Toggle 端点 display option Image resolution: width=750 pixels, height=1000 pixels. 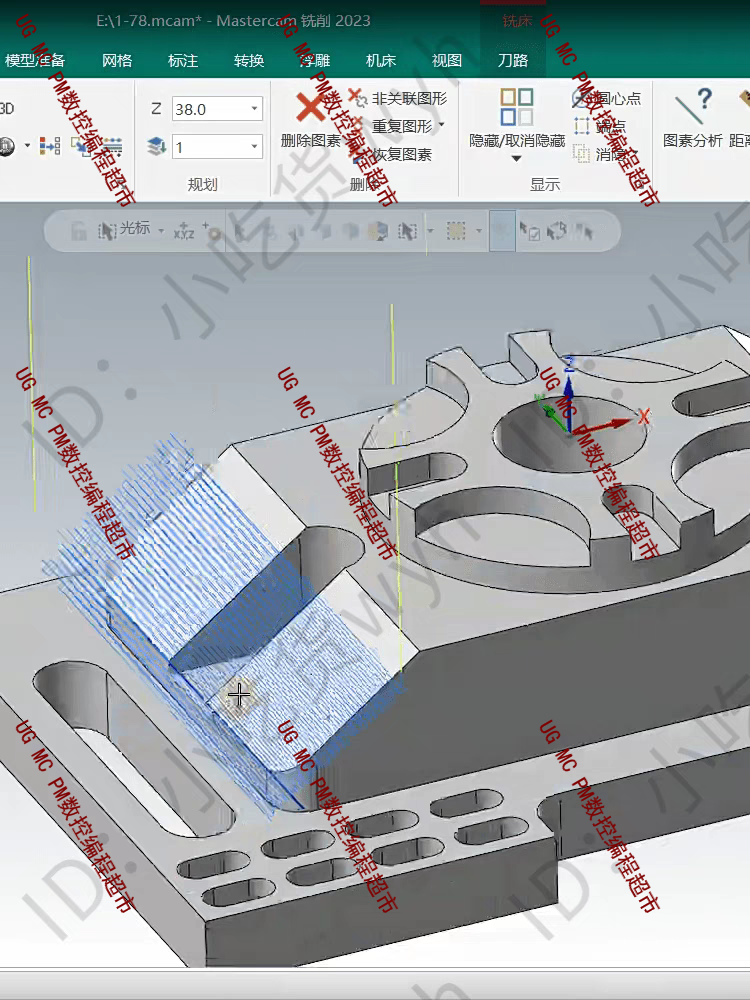pos(599,126)
